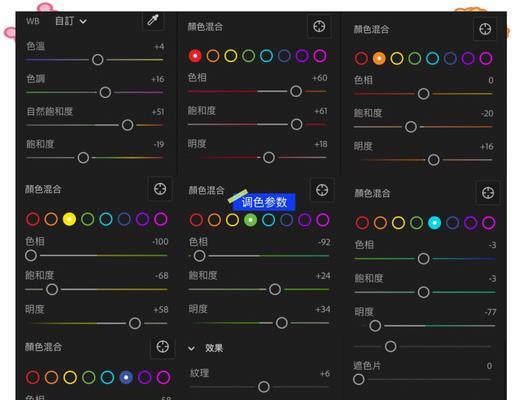
Task: Choose blue circle in the orange-selected color mix
Action: point(450,58)
